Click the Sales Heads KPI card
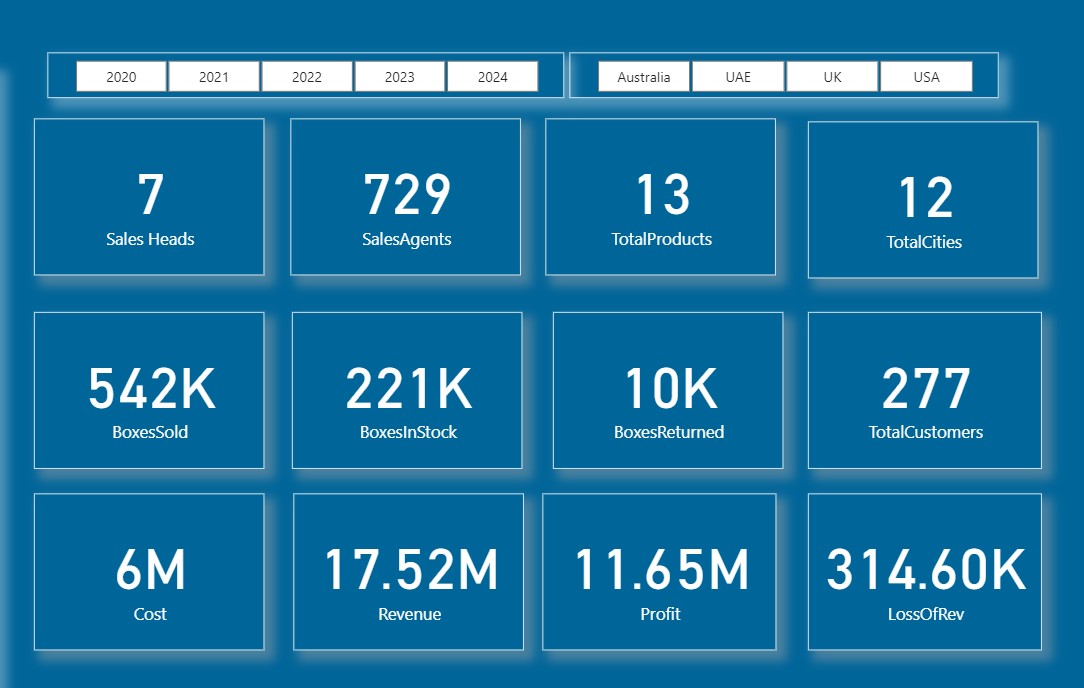 149,196
